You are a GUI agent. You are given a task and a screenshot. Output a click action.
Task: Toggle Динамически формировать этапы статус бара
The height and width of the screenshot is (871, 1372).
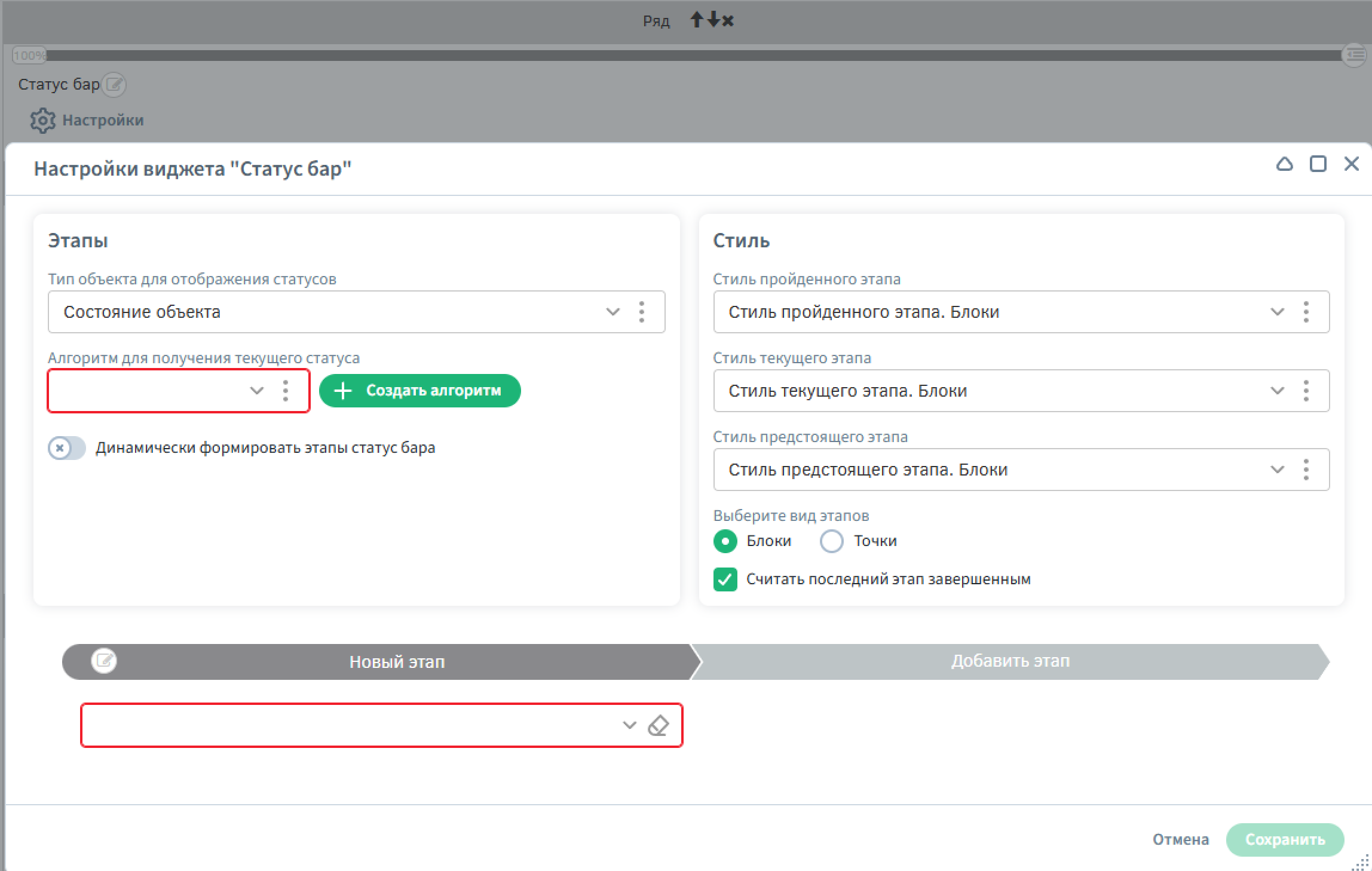(x=66, y=447)
